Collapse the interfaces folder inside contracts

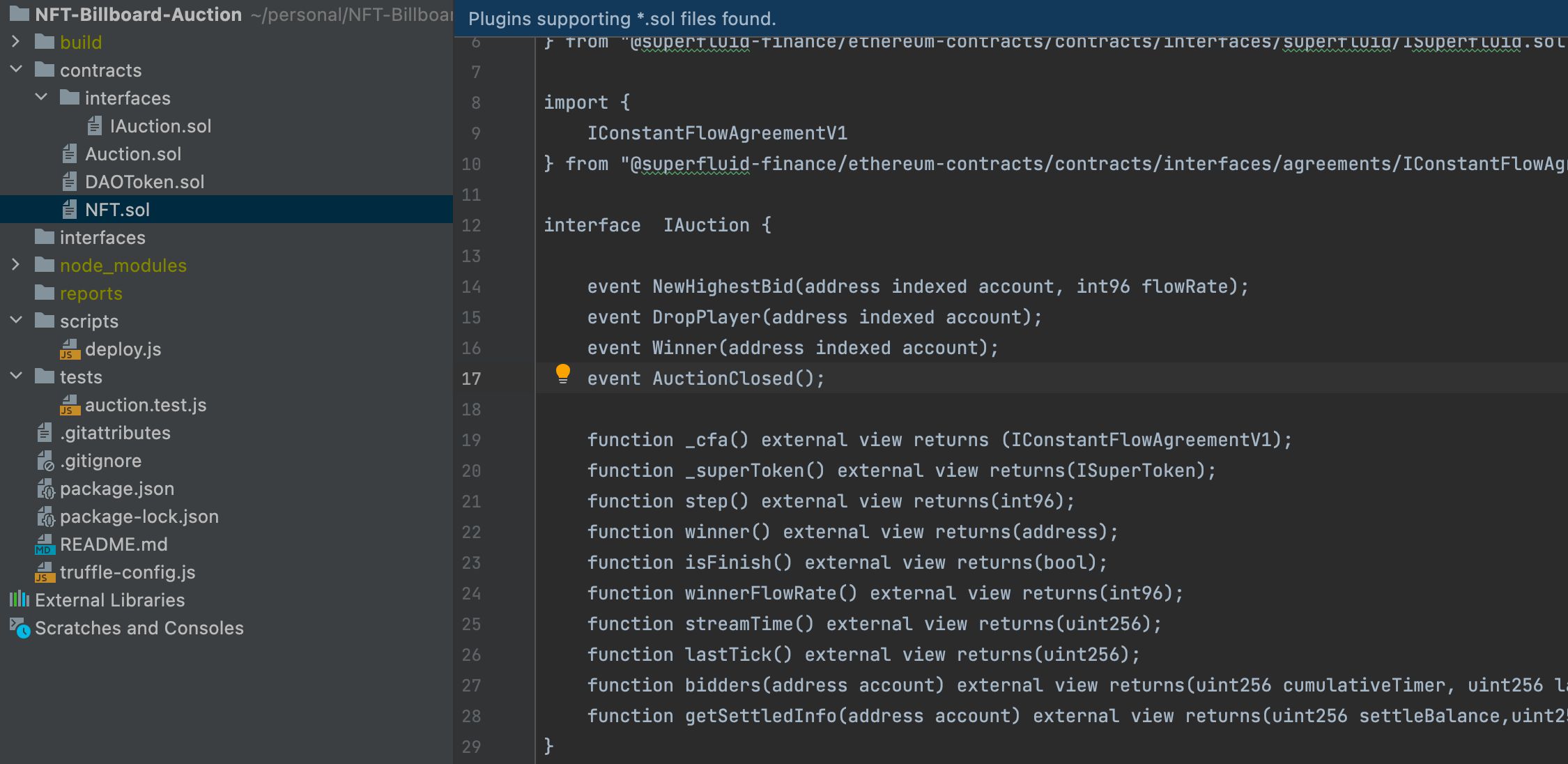(40, 98)
